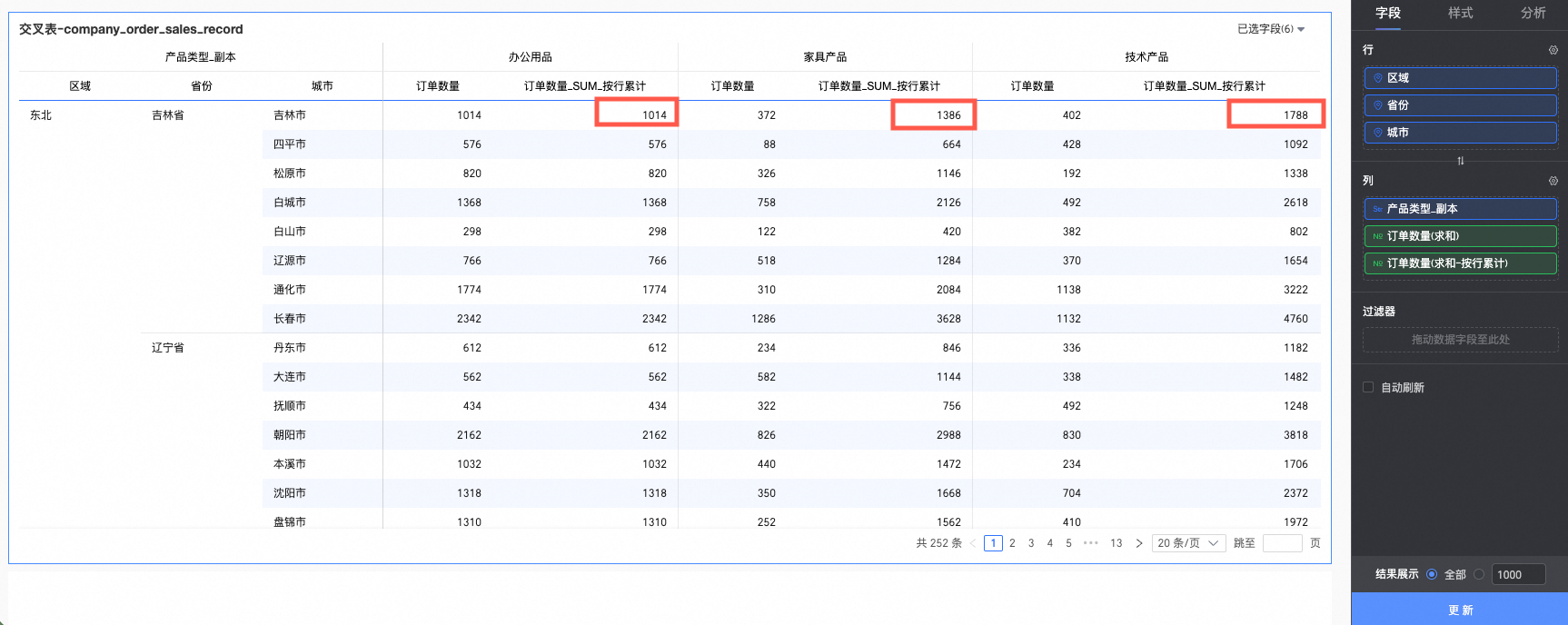This screenshot has width=1568, height=625.
Task: Click the 沈阳市 city cell
Action: tap(290, 493)
